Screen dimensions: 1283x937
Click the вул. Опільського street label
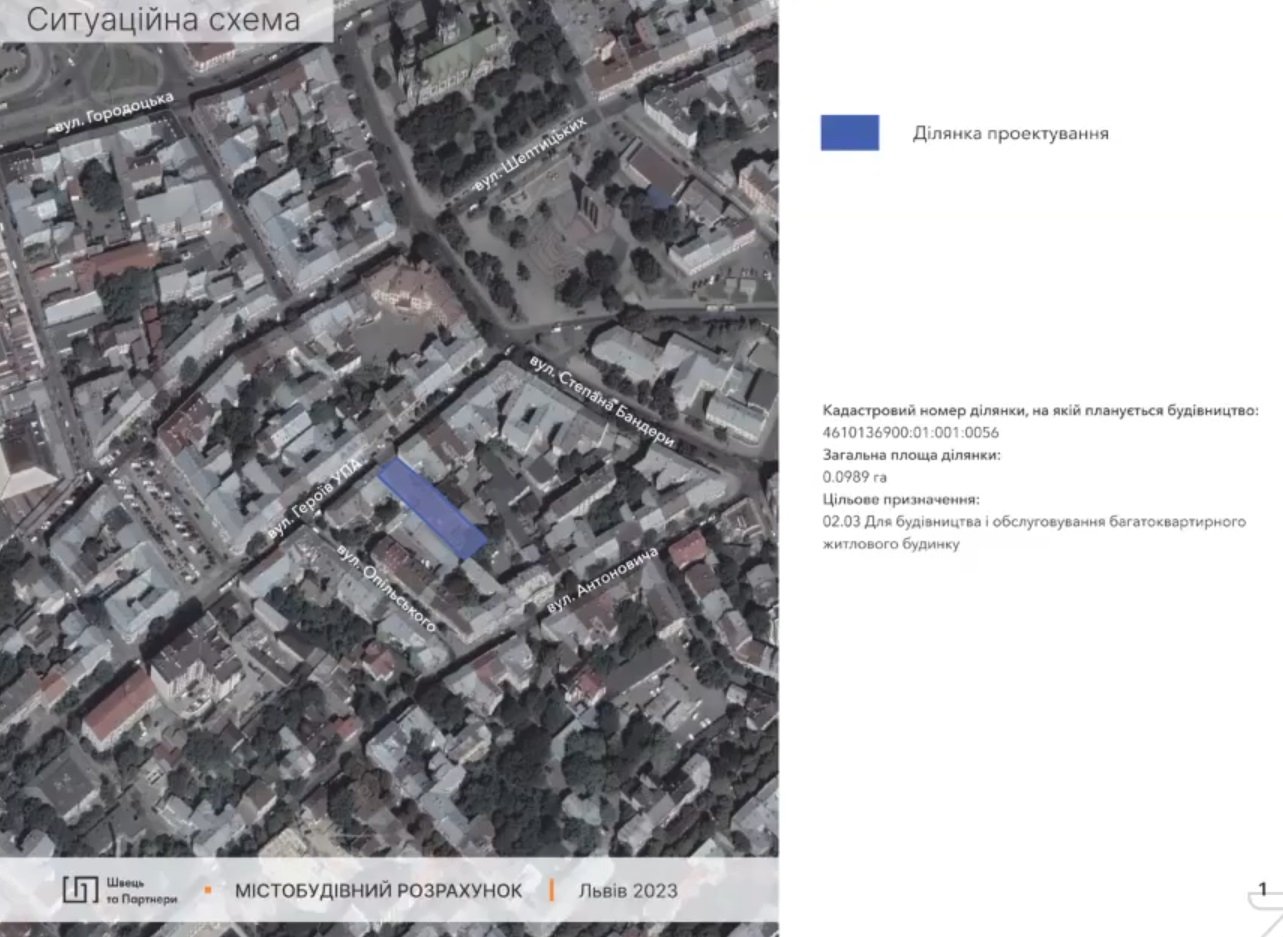386,588
